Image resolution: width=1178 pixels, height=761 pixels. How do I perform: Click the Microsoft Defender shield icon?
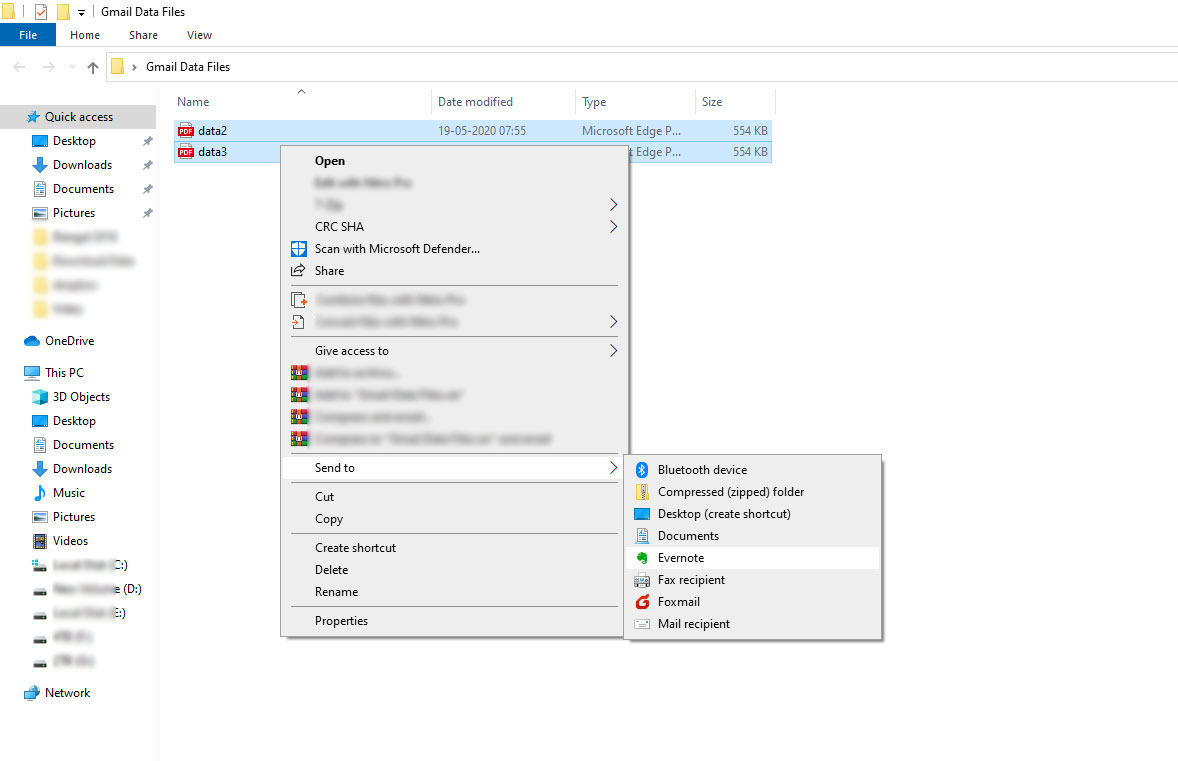pyautogui.click(x=299, y=249)
